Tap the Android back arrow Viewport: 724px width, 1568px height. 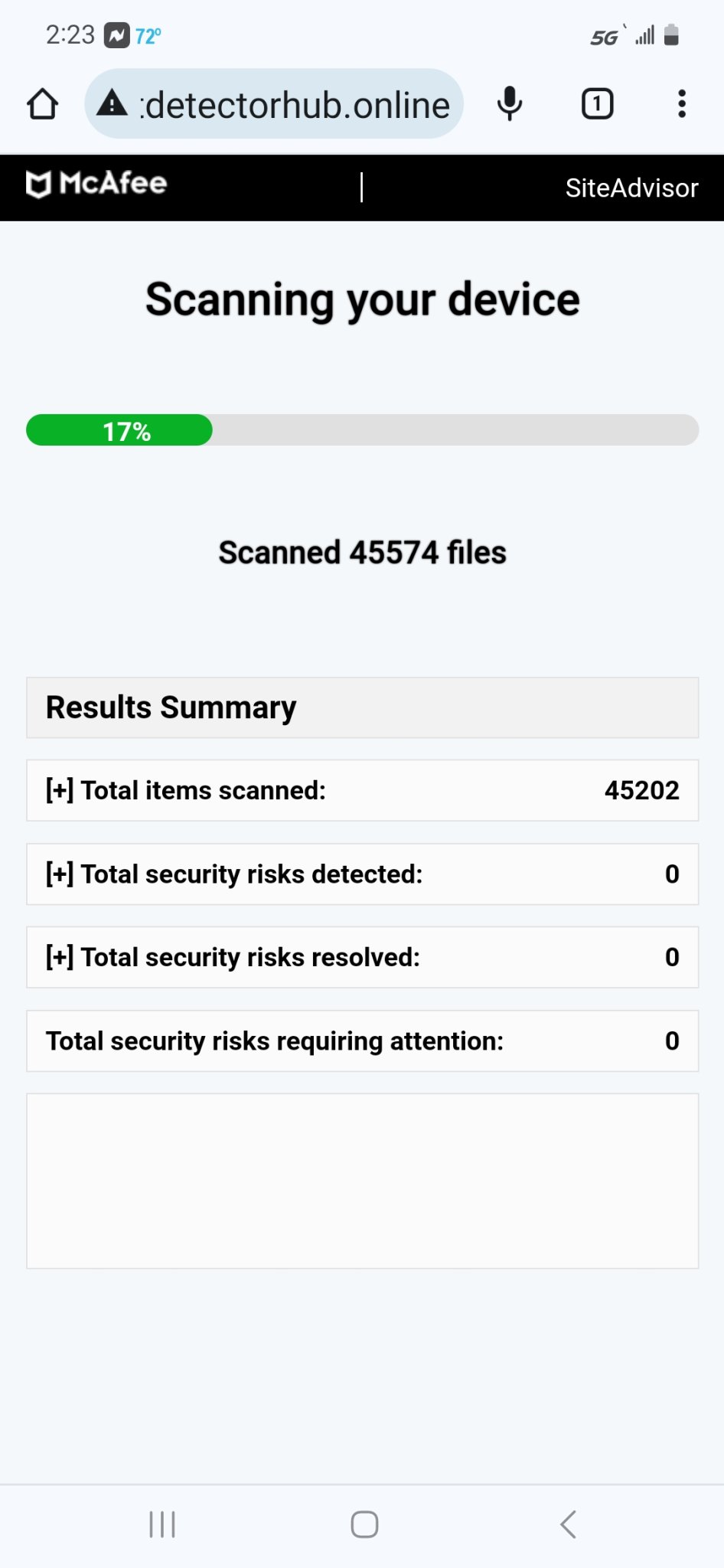[x=568, y=1524]
